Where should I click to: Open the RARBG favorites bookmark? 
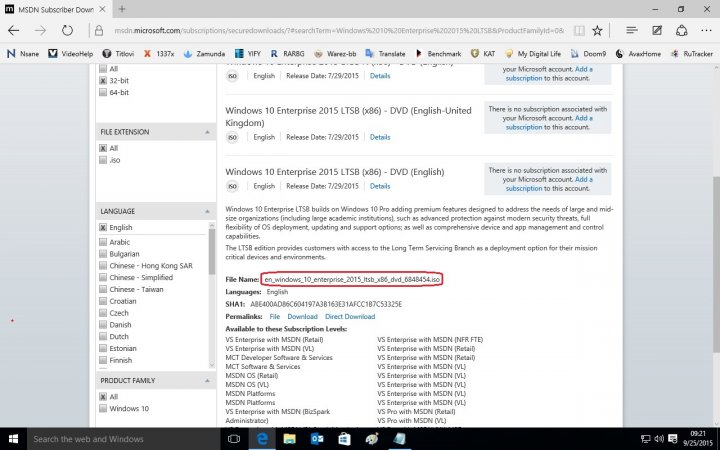287,54
